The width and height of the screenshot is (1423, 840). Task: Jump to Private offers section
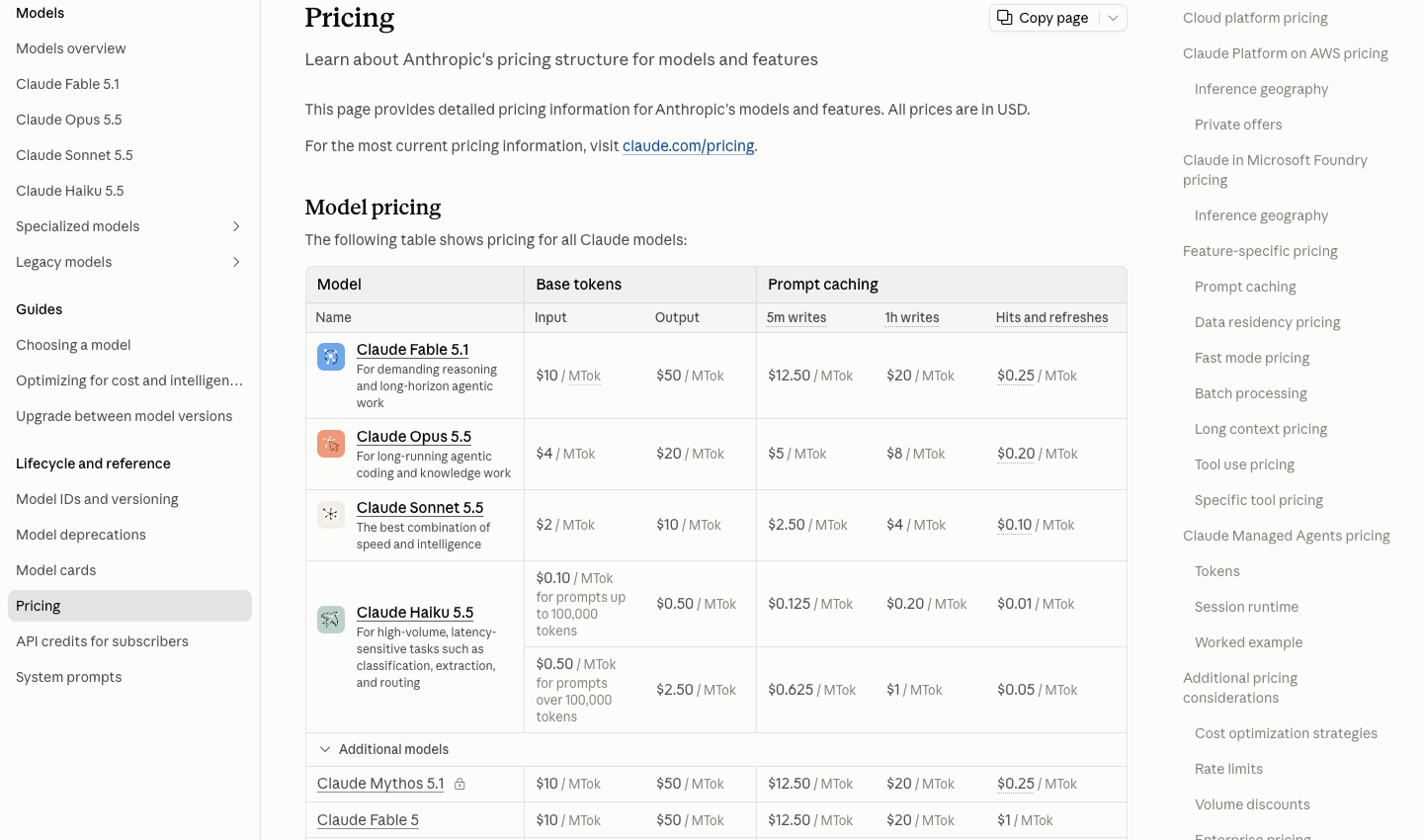tap(1238, 125)
